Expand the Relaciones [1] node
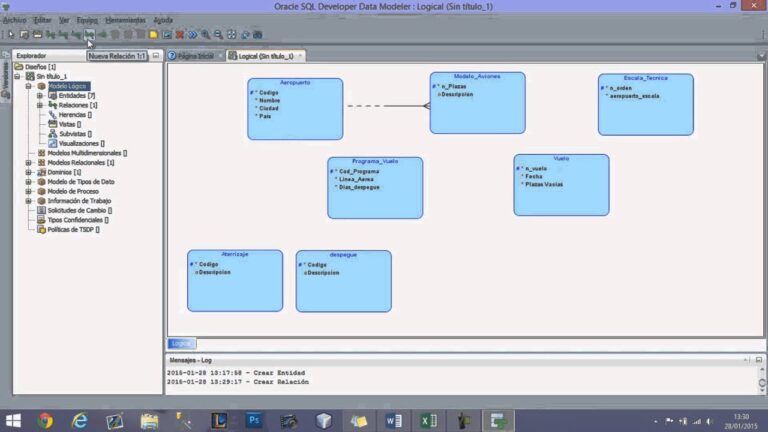The width and height of the screenshot is (768, 432). (x=40, y=105)
